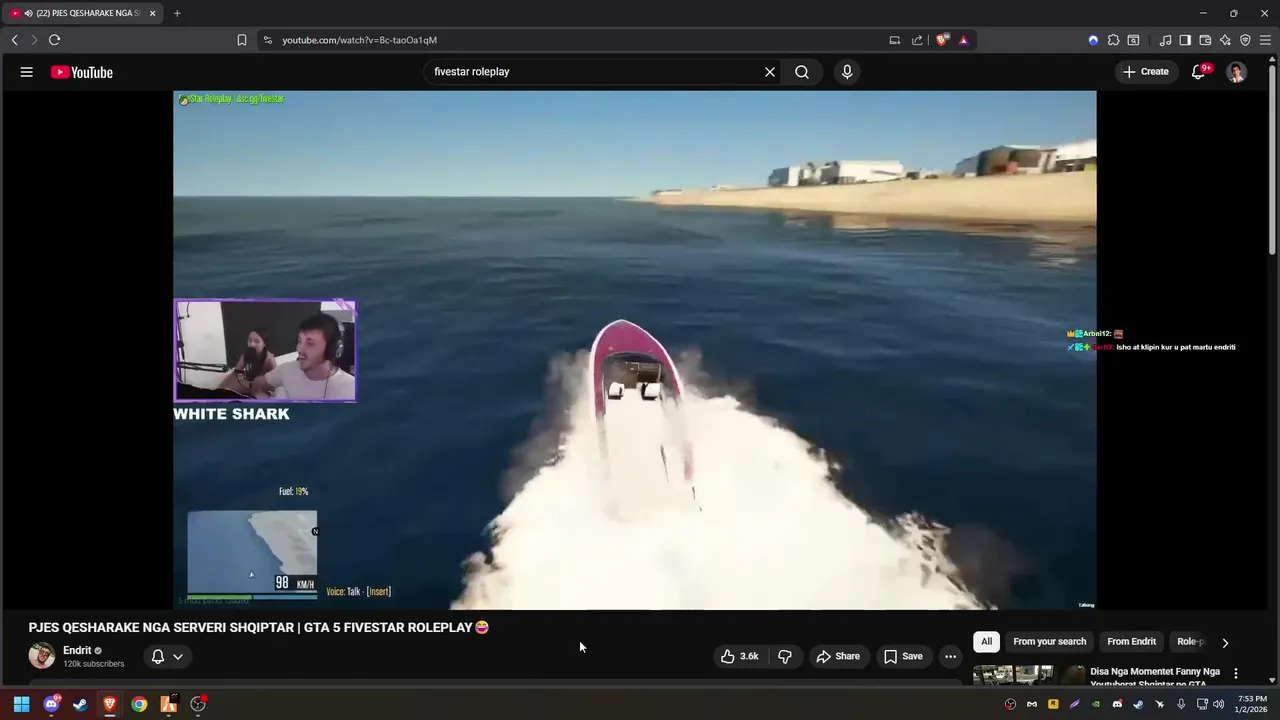Open Steam from the taskbar
The image size is (1280, 720).
pos(80,704)
